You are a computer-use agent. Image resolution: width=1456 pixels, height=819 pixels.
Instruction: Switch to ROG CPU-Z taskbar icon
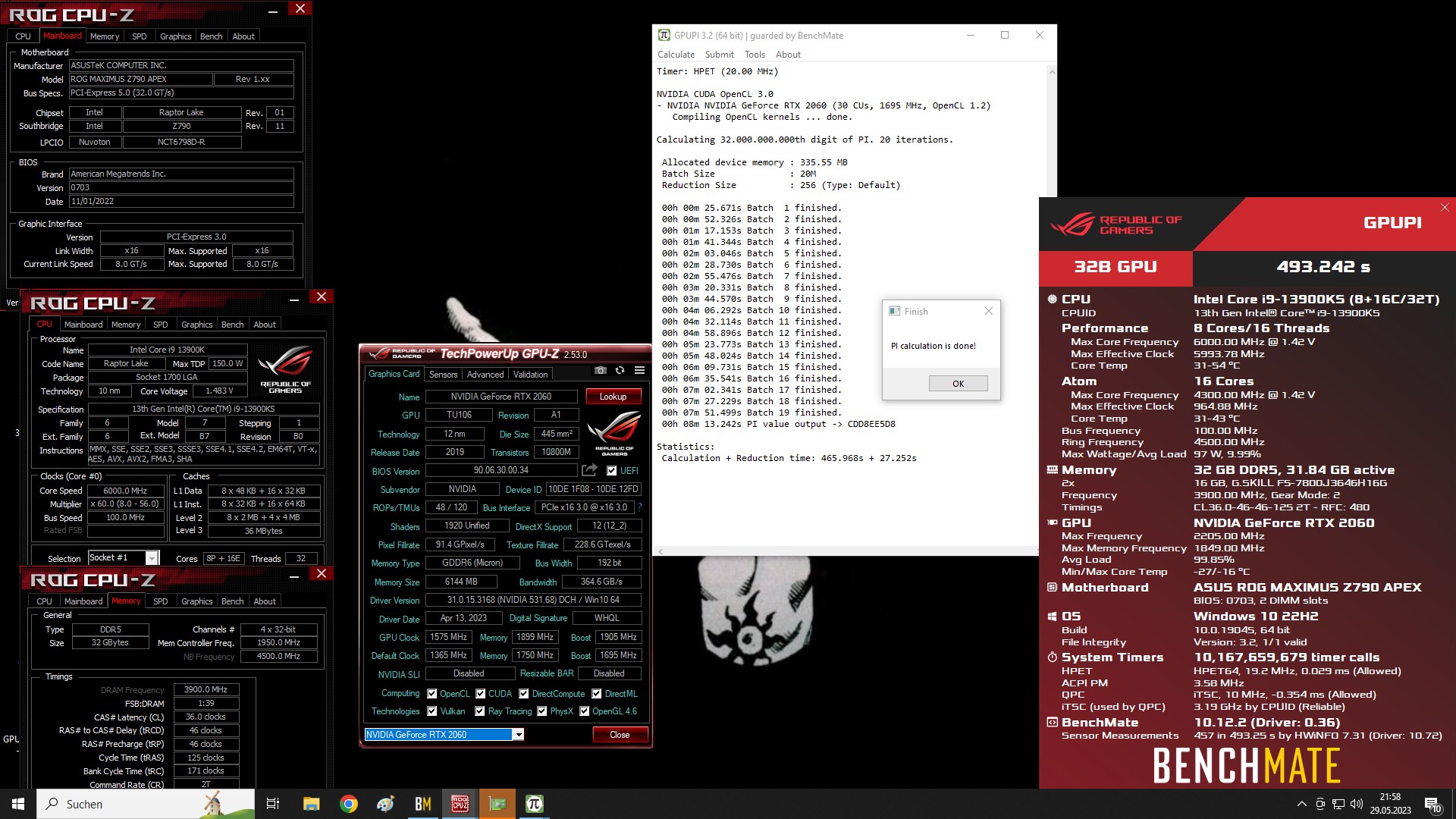coord(460,804)
